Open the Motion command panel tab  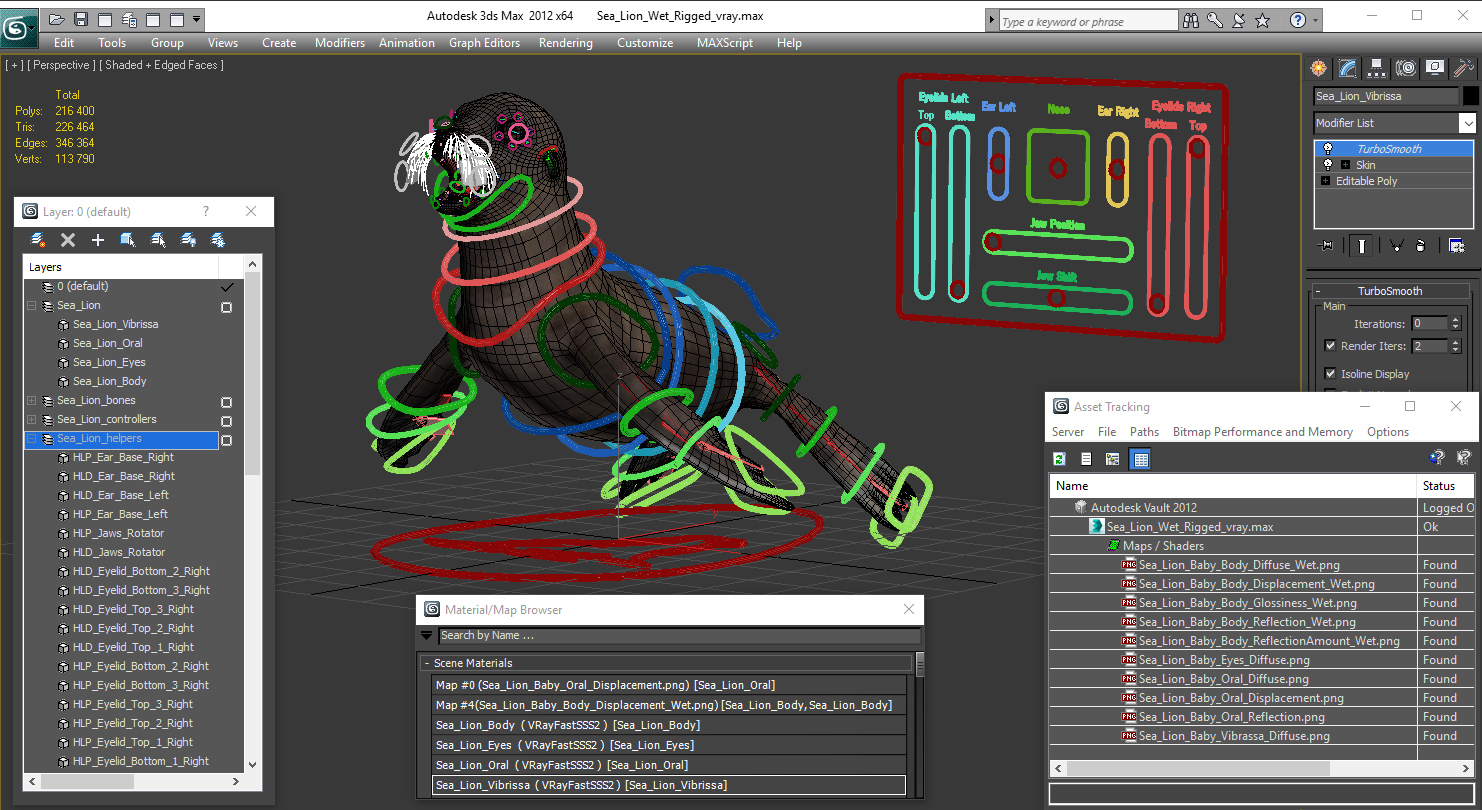pos(1406,68)
